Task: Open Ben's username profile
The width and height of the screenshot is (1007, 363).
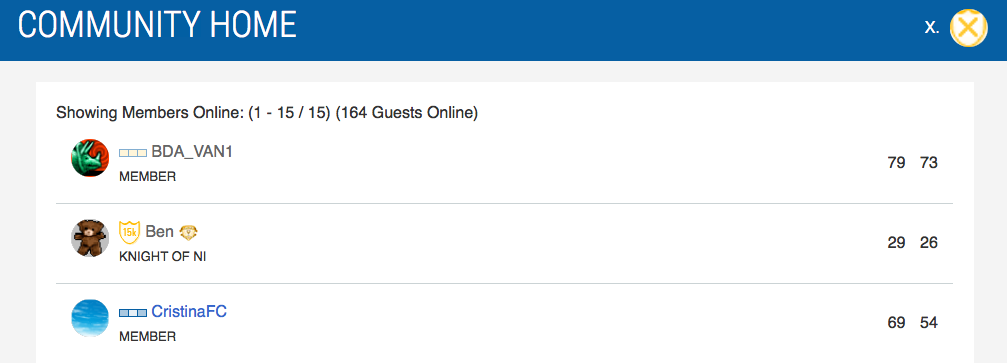Action: [160, 232]
